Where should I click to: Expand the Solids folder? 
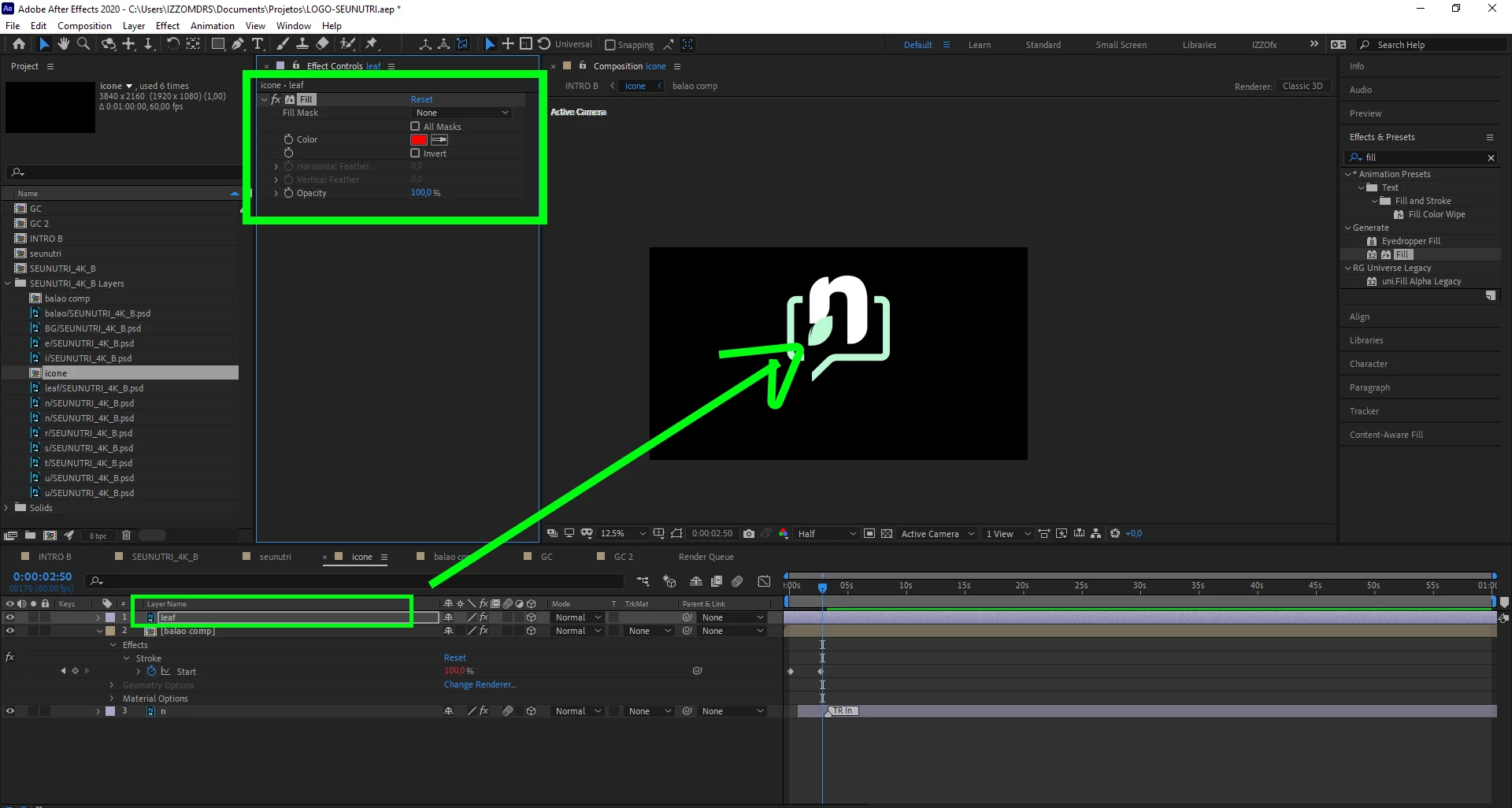coord(7,508)
